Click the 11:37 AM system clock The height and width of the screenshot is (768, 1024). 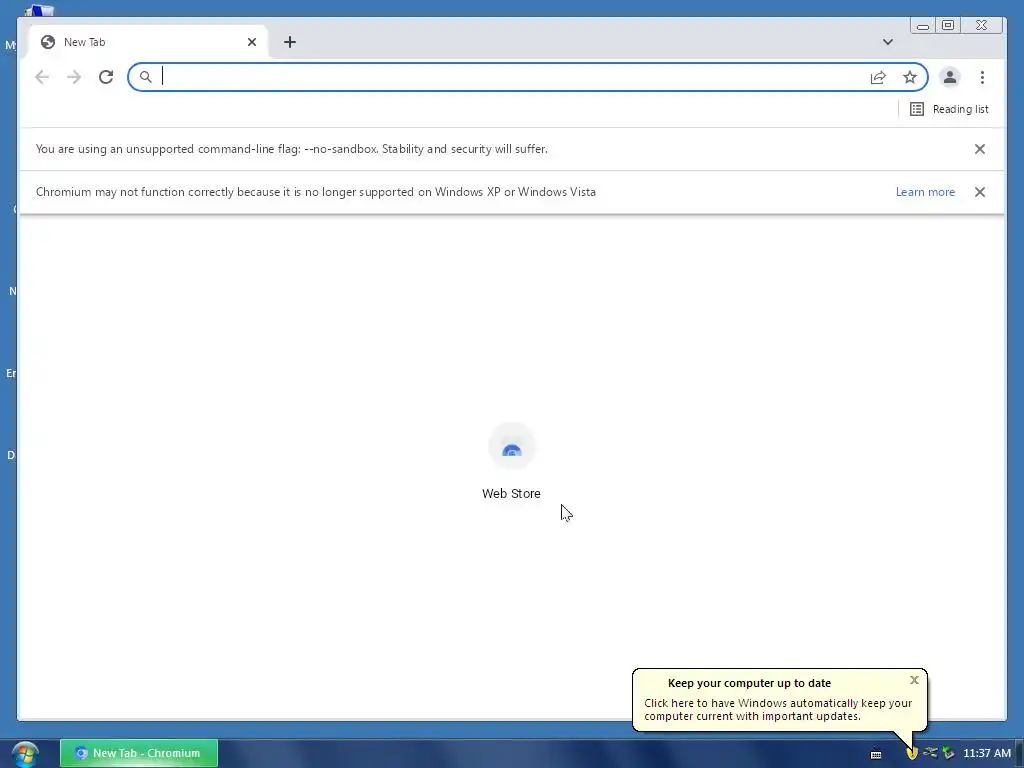(x=987, y=753)
